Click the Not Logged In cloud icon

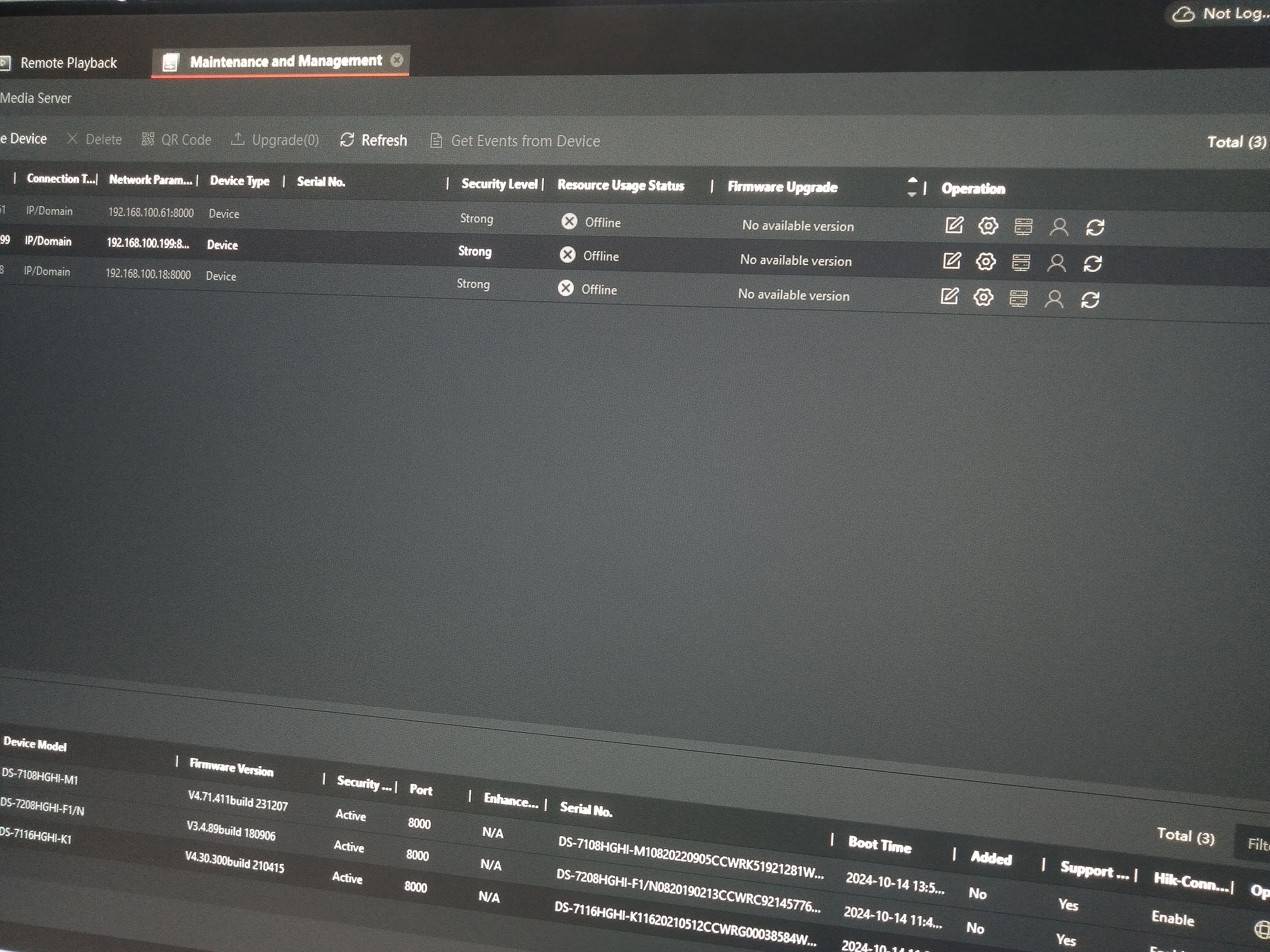1183,14
